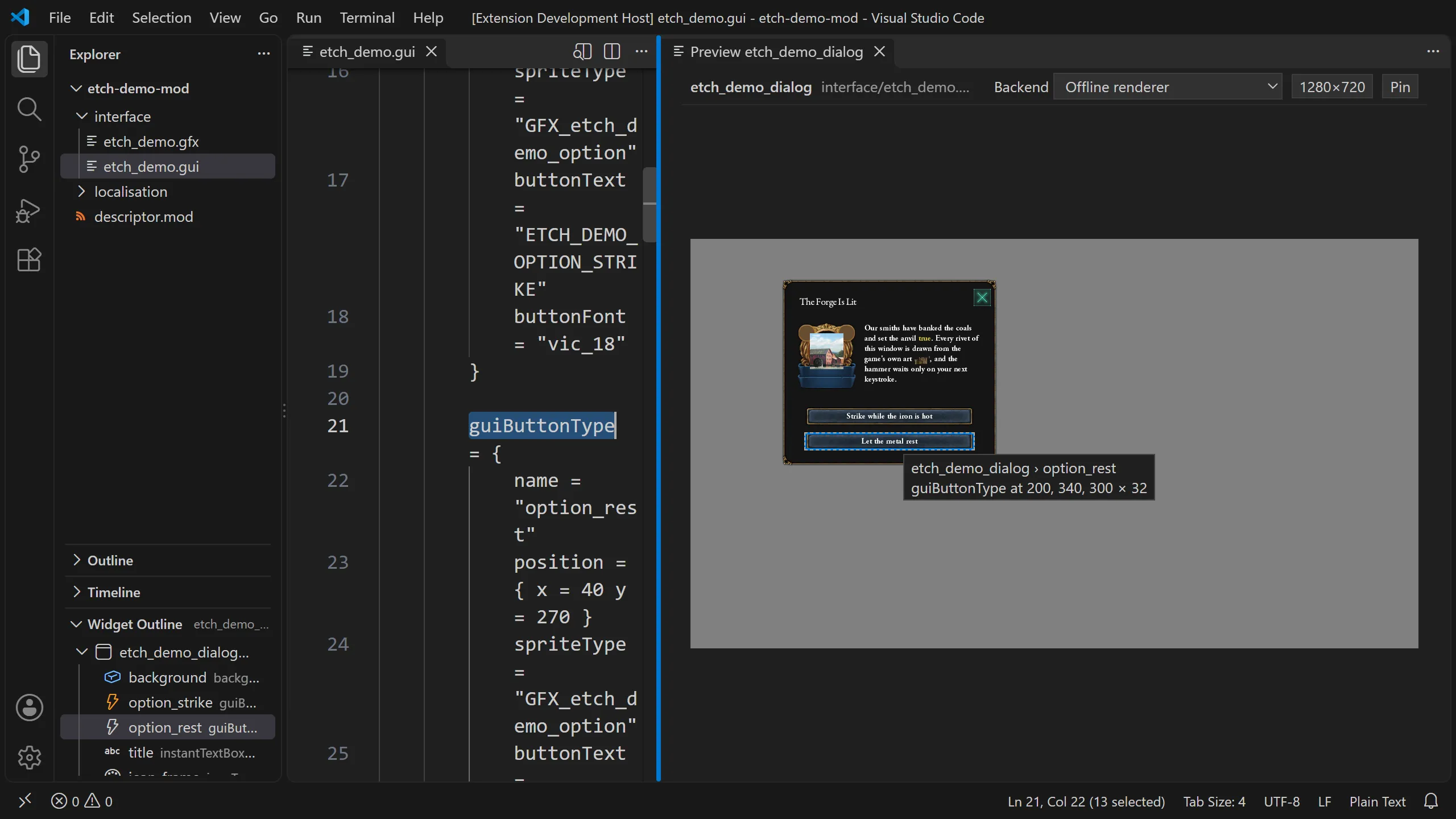Switch to Preview etch_demo_dialog tab
1456x819 pixels.
[x=776, y=52]
